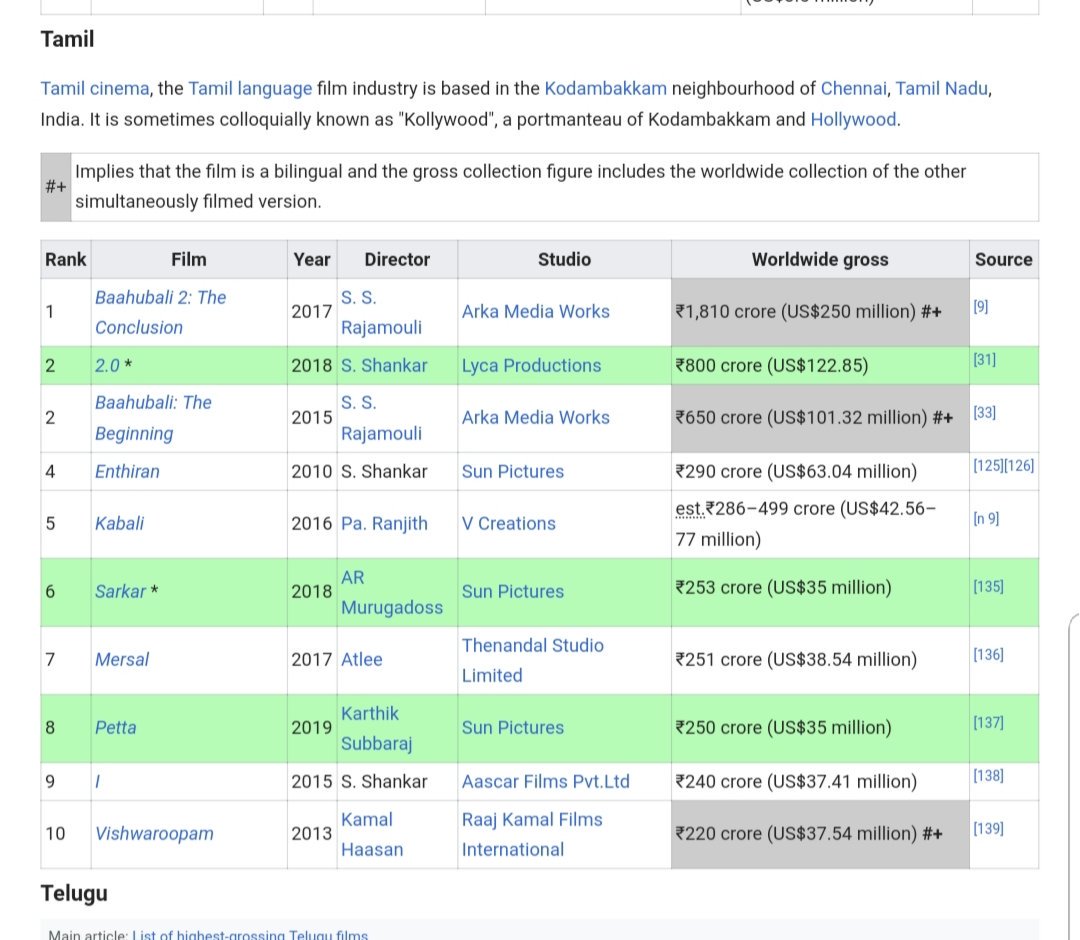Open V Creations studio link
The width and height of the screenshot is (1080, 940).
[x=508, y=524]
